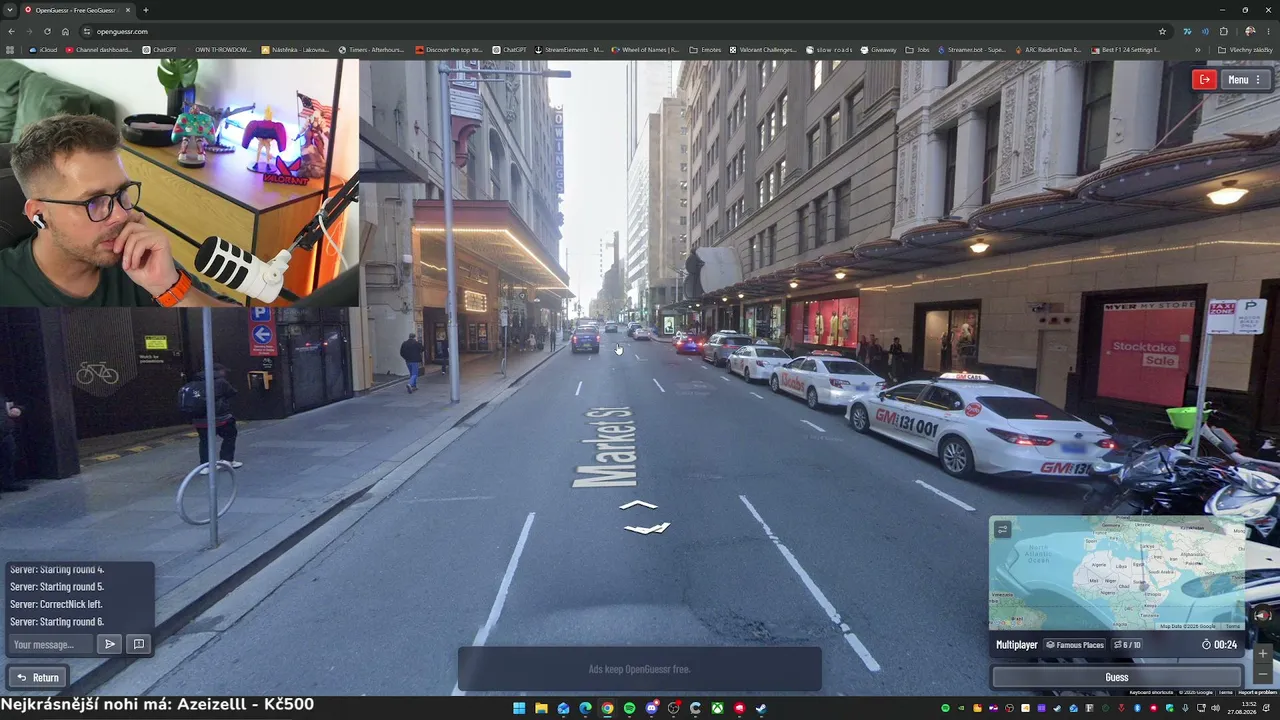Open Spotify from taskbar

tap(629, 708)
